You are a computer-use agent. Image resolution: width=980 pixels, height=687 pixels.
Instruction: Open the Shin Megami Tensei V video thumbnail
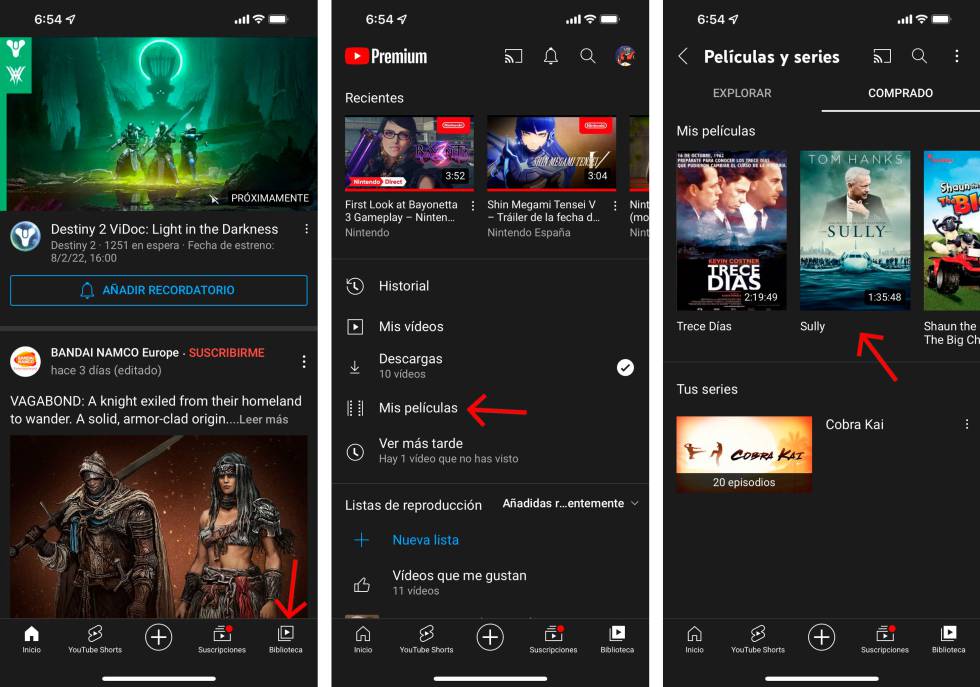pos(551,153)
